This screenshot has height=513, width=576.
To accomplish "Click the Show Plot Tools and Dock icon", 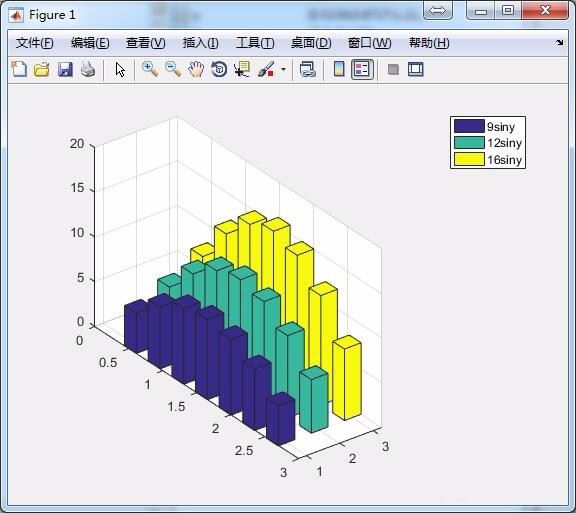I will pyautogui.click(x=416, y=69).
